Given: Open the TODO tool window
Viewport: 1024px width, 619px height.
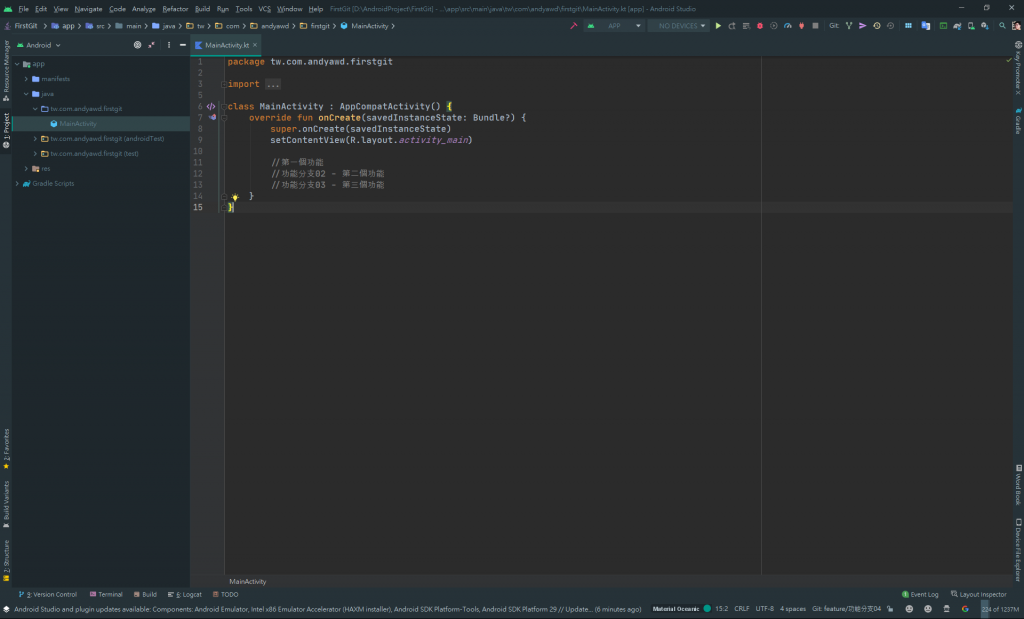Looking at the screenshot, I should click(x=225, y=594).
